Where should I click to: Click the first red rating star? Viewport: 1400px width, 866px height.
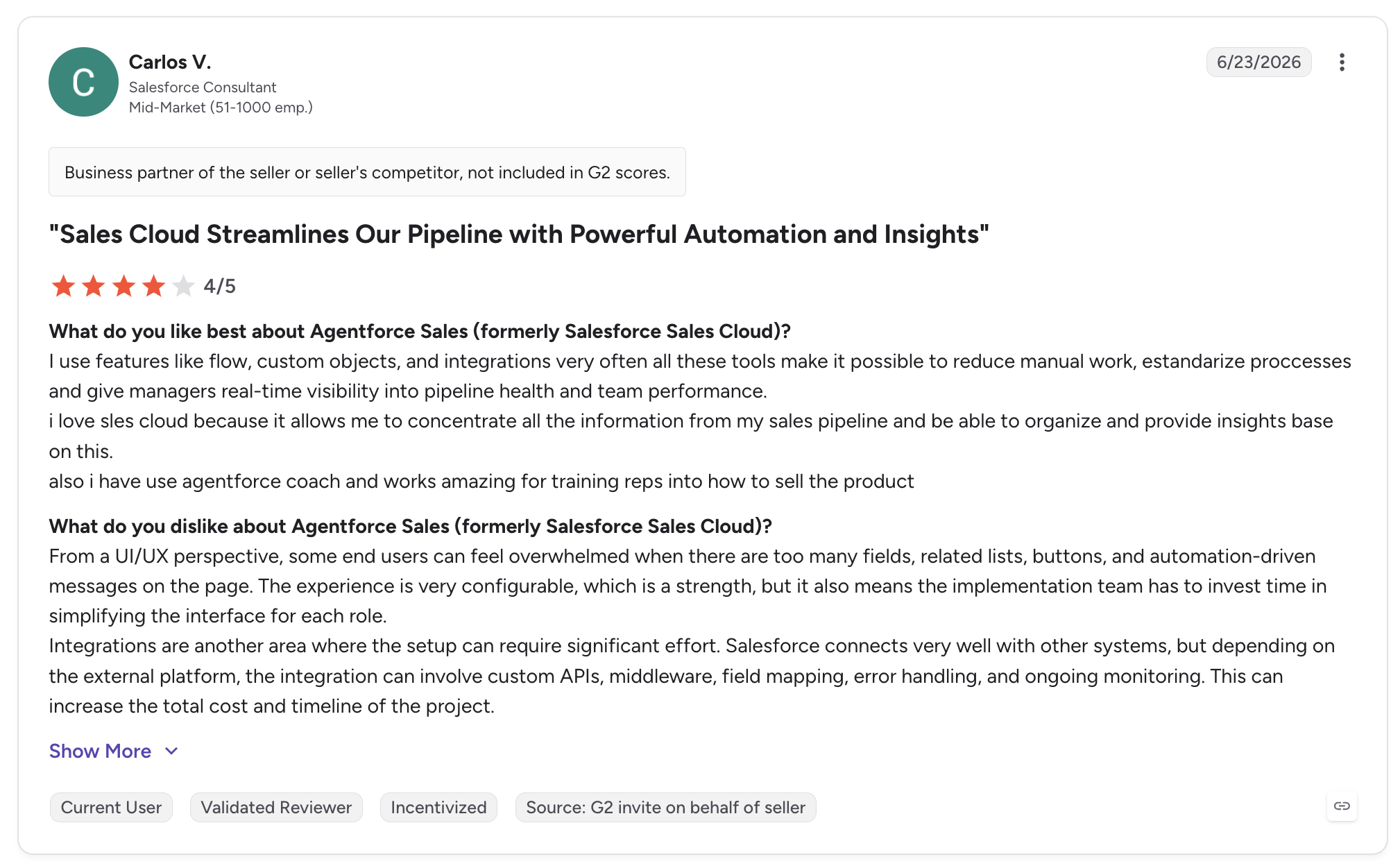pyautogui.click(x=63, y=286)
